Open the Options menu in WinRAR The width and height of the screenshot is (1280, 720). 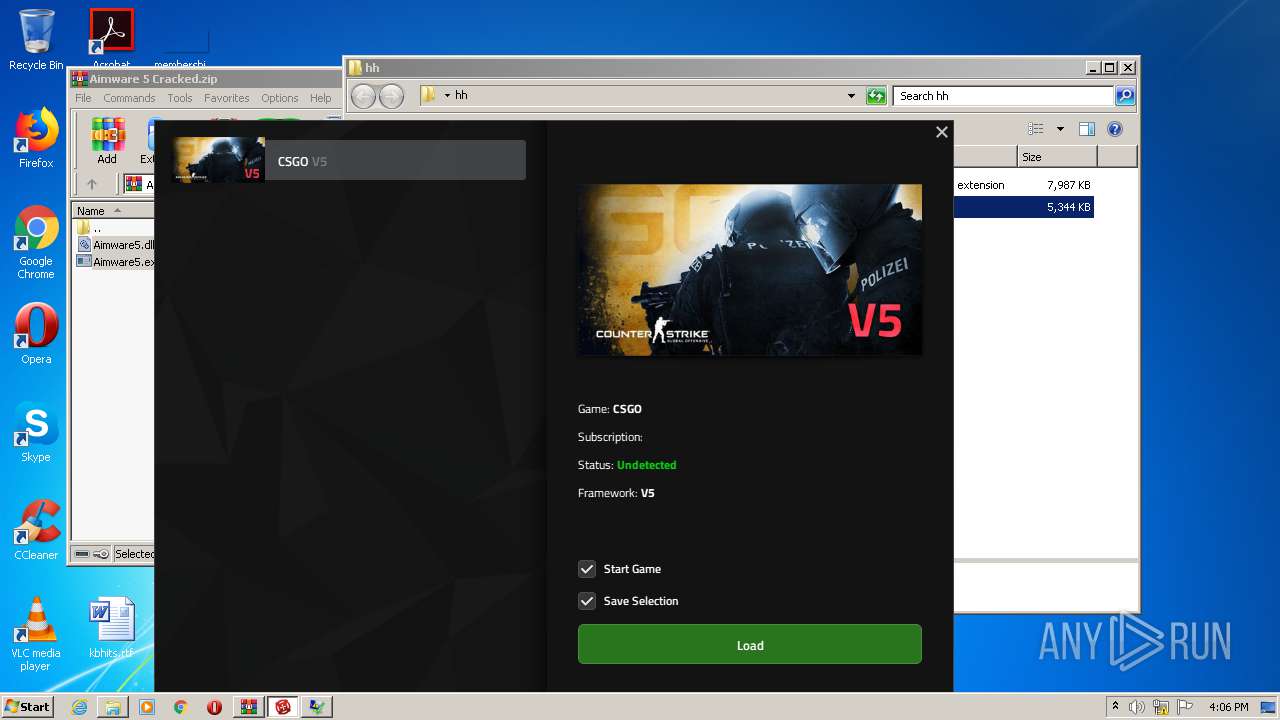(x=280, y=98)
